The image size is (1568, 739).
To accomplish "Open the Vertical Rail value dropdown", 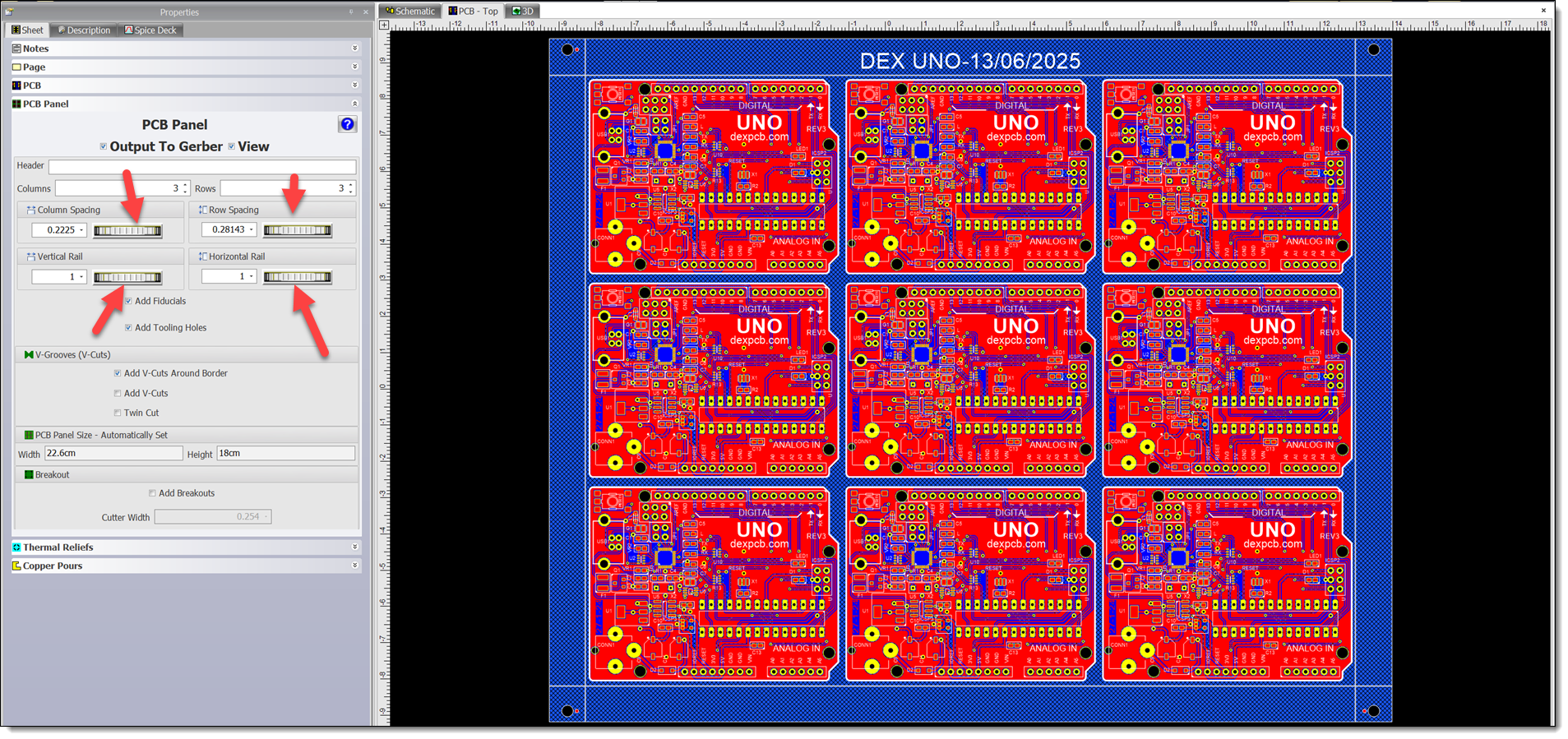I will (x=81, y=277).
